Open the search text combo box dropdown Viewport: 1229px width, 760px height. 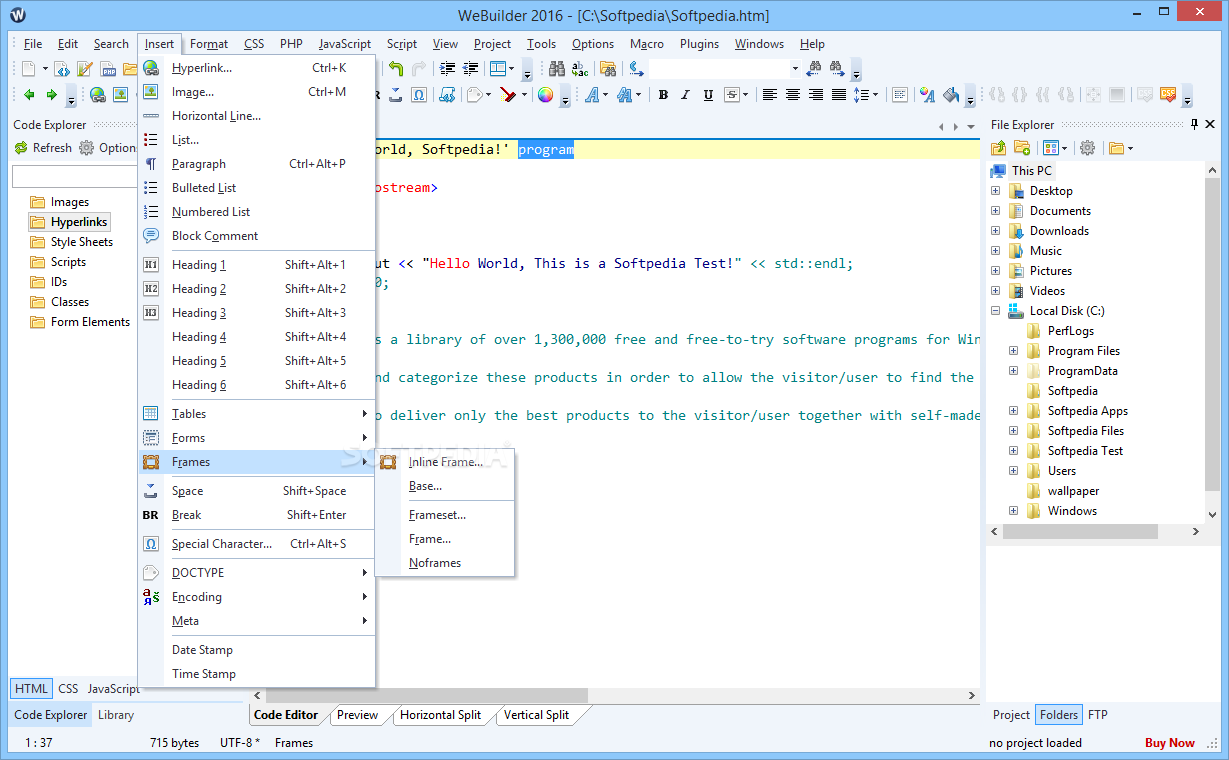[795, 69]
